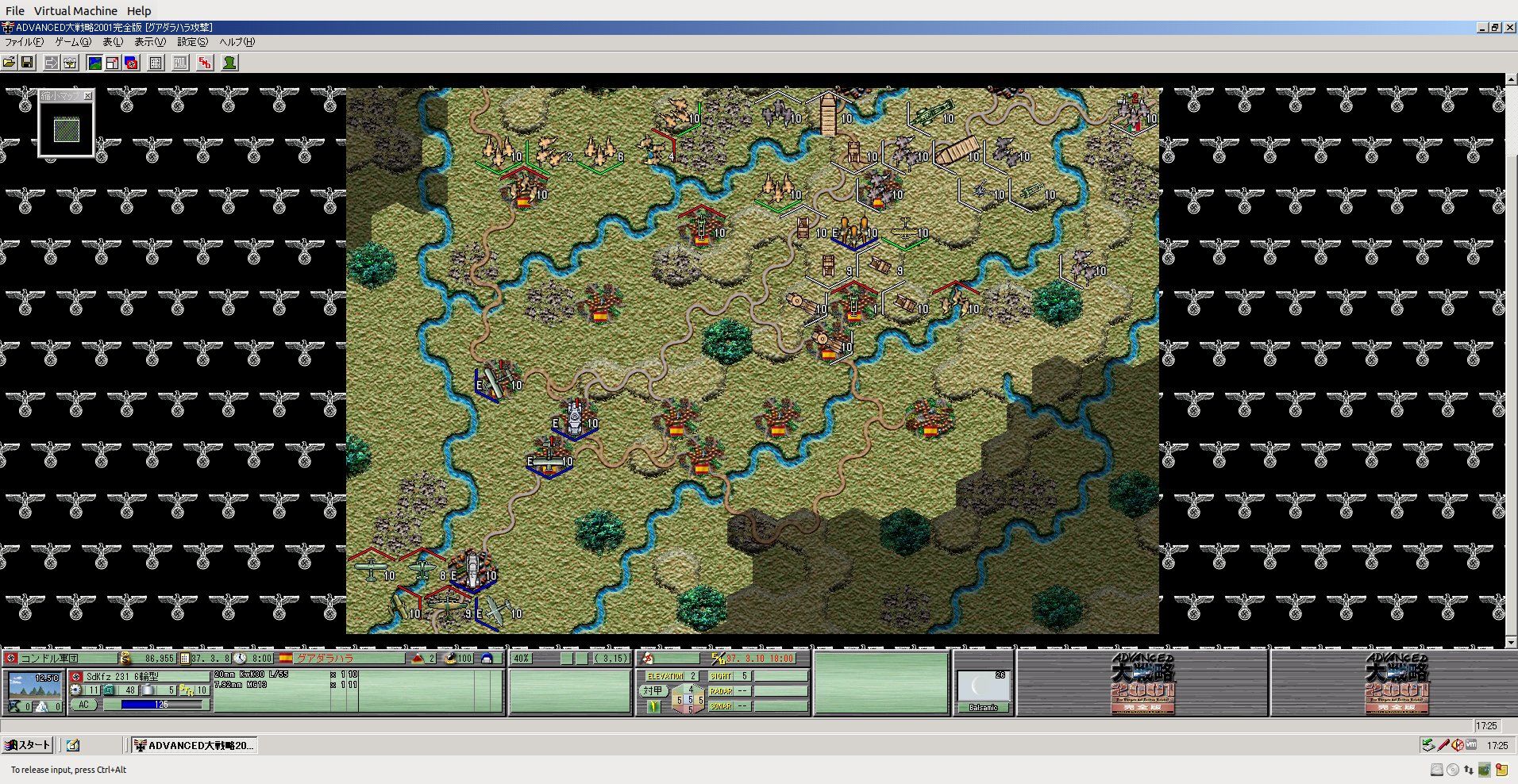1518x784 pixels.
Task: Click the vertical scrollbar down arrow
Action: click(1512, 642)
